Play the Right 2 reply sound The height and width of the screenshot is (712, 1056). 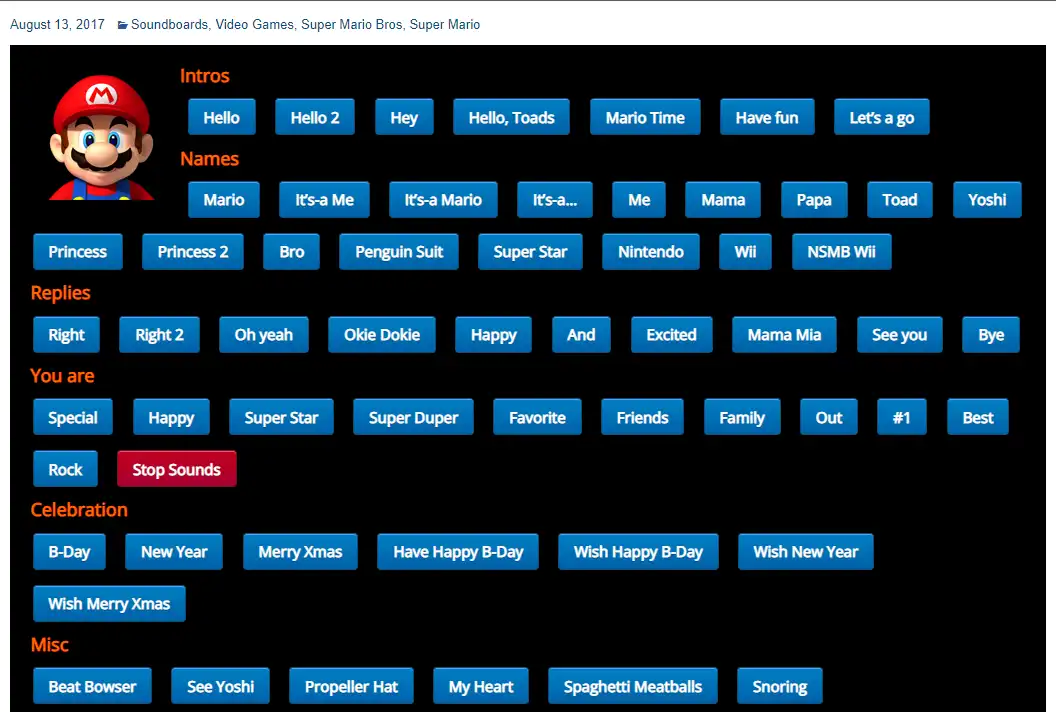pos(160,334)
